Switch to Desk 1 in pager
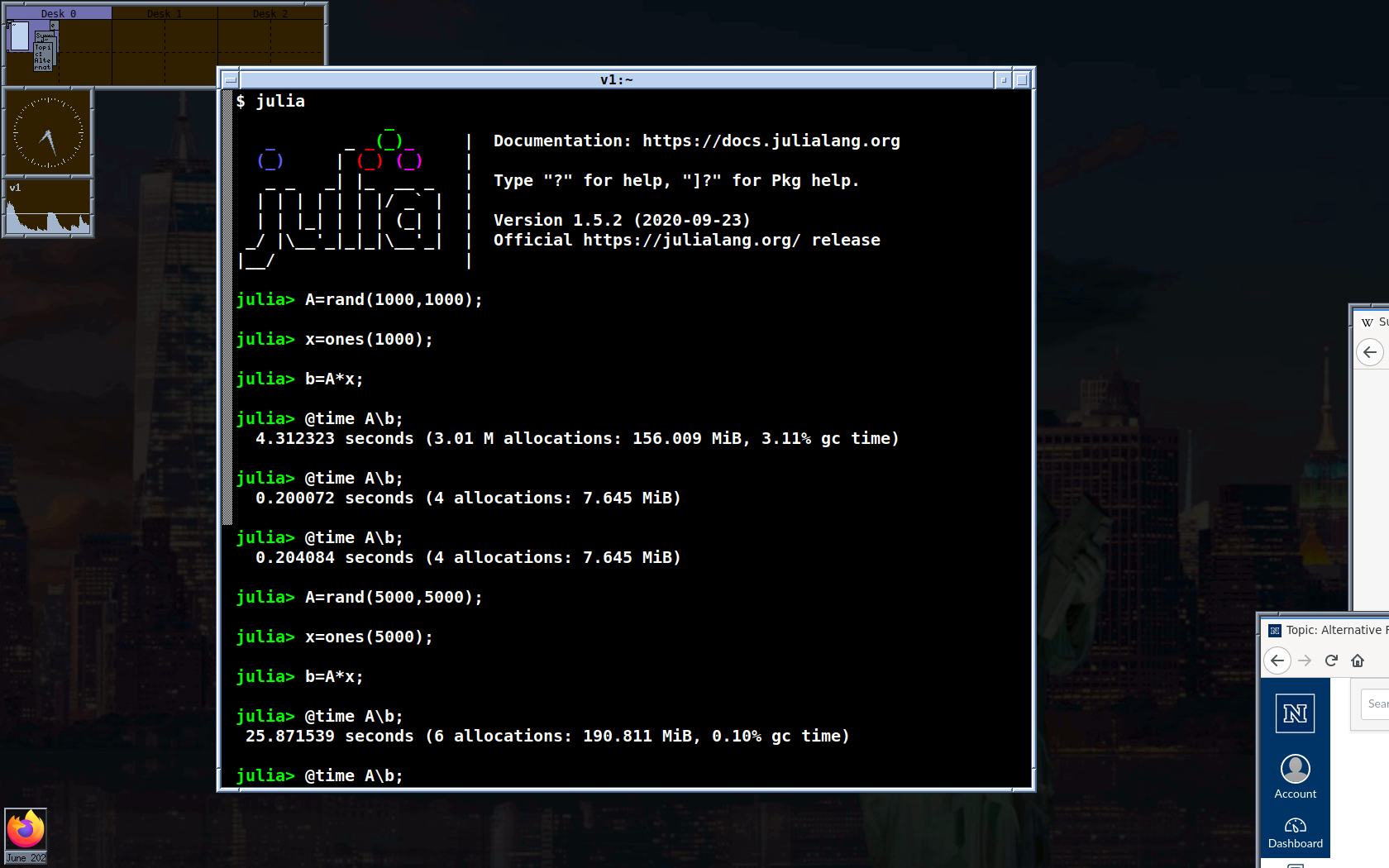The width and height of the screenshot is (1389, 868). pyautogui.click(x=165, y=13)
